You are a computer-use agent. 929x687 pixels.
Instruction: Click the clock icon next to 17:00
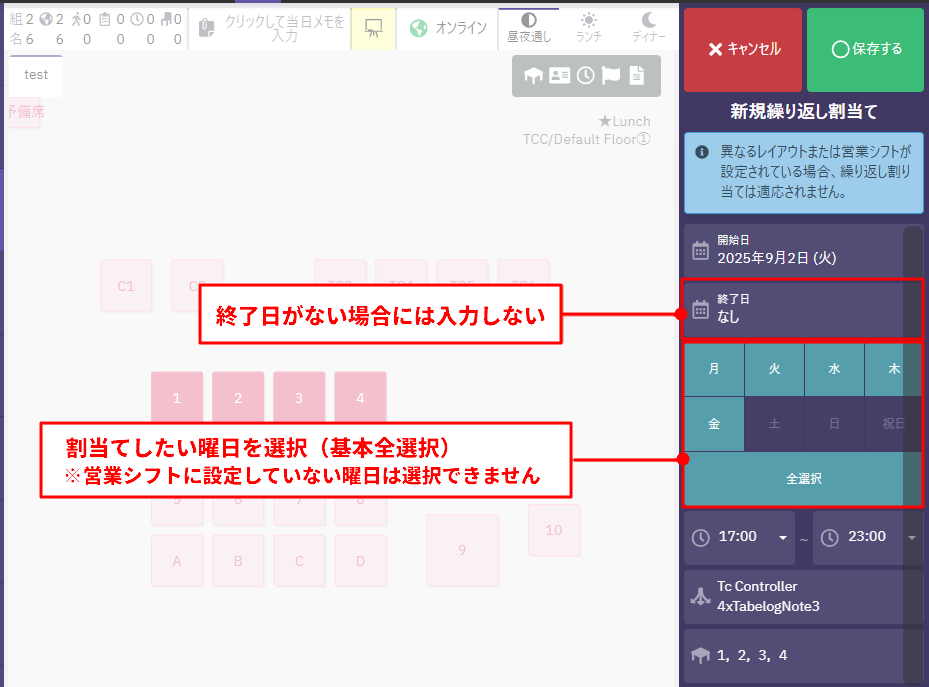pyautogui.click(x=700, y=538)
